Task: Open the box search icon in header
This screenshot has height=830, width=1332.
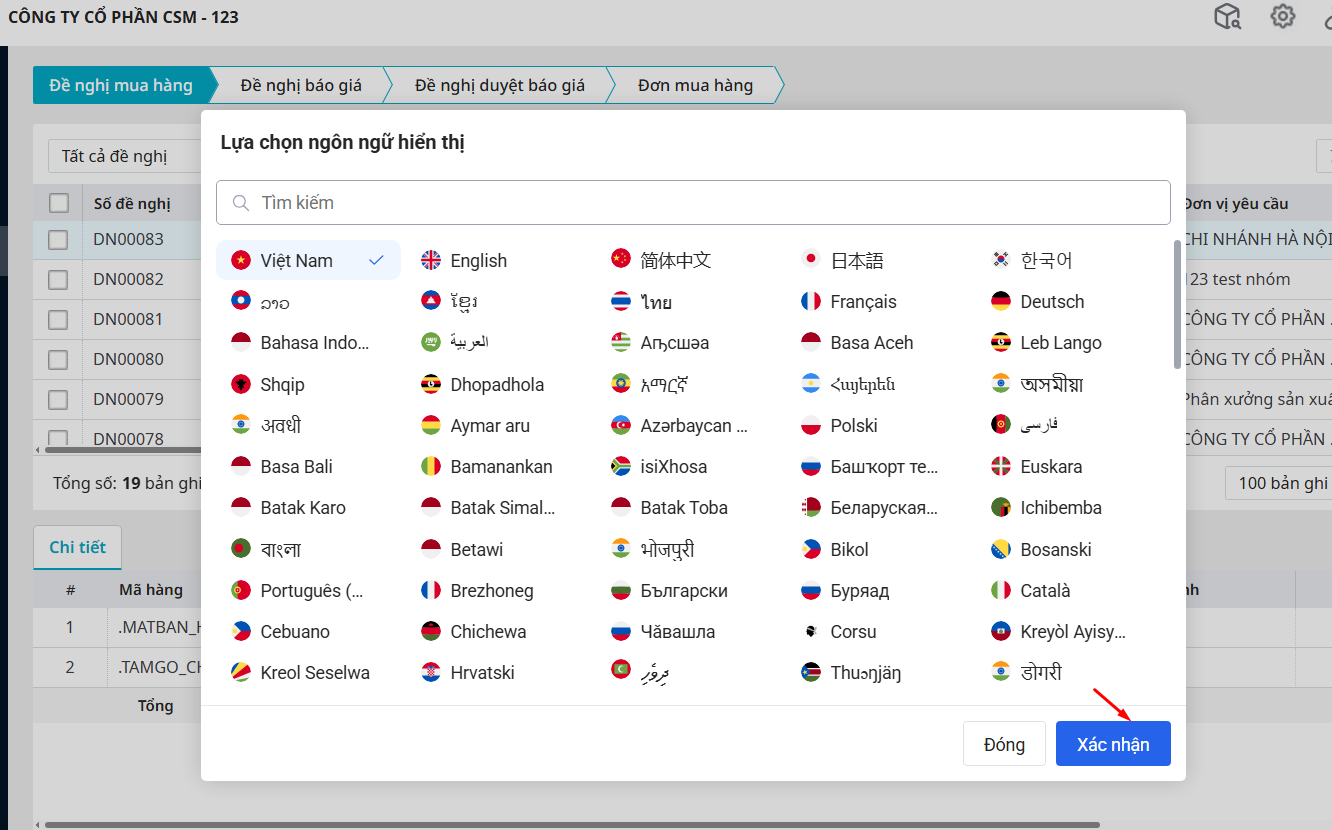Action: pos(1227,17)
